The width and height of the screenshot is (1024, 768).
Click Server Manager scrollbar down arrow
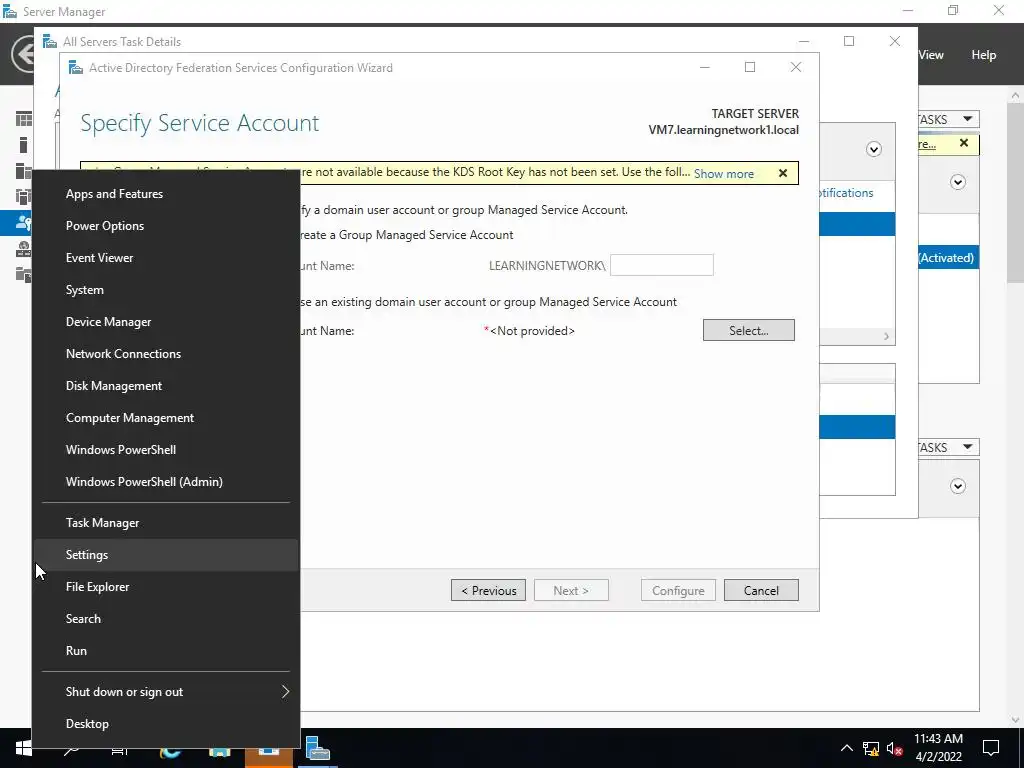(1015, 720)
